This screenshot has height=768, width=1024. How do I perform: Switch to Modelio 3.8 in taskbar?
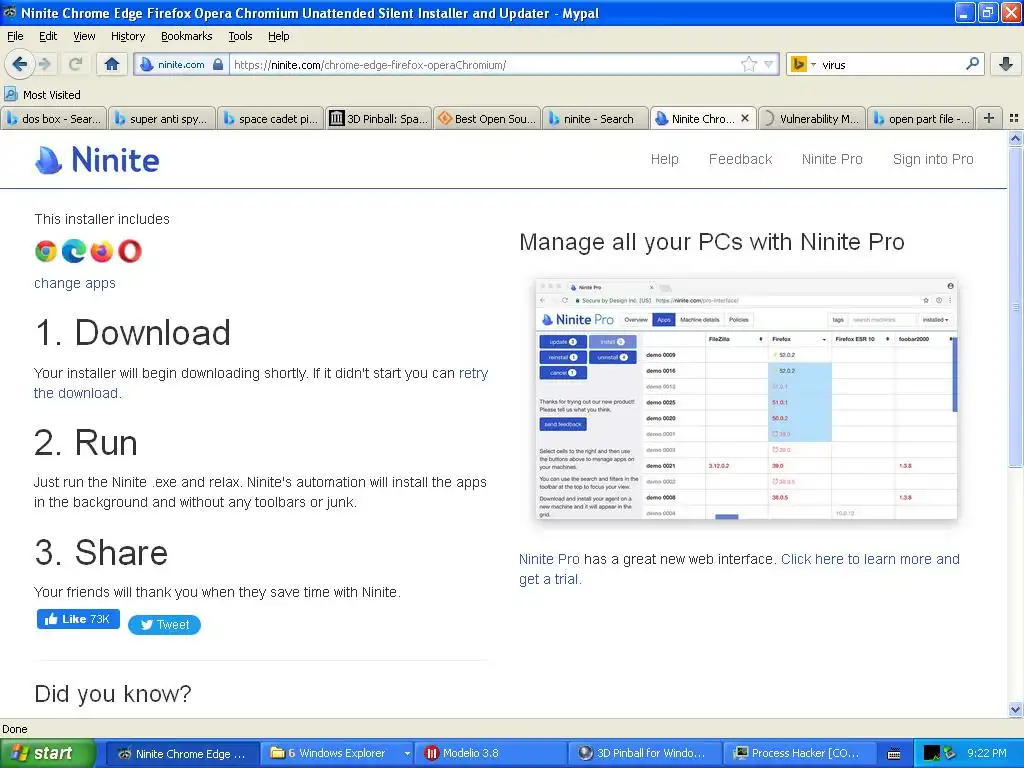[x=491, y=753]
